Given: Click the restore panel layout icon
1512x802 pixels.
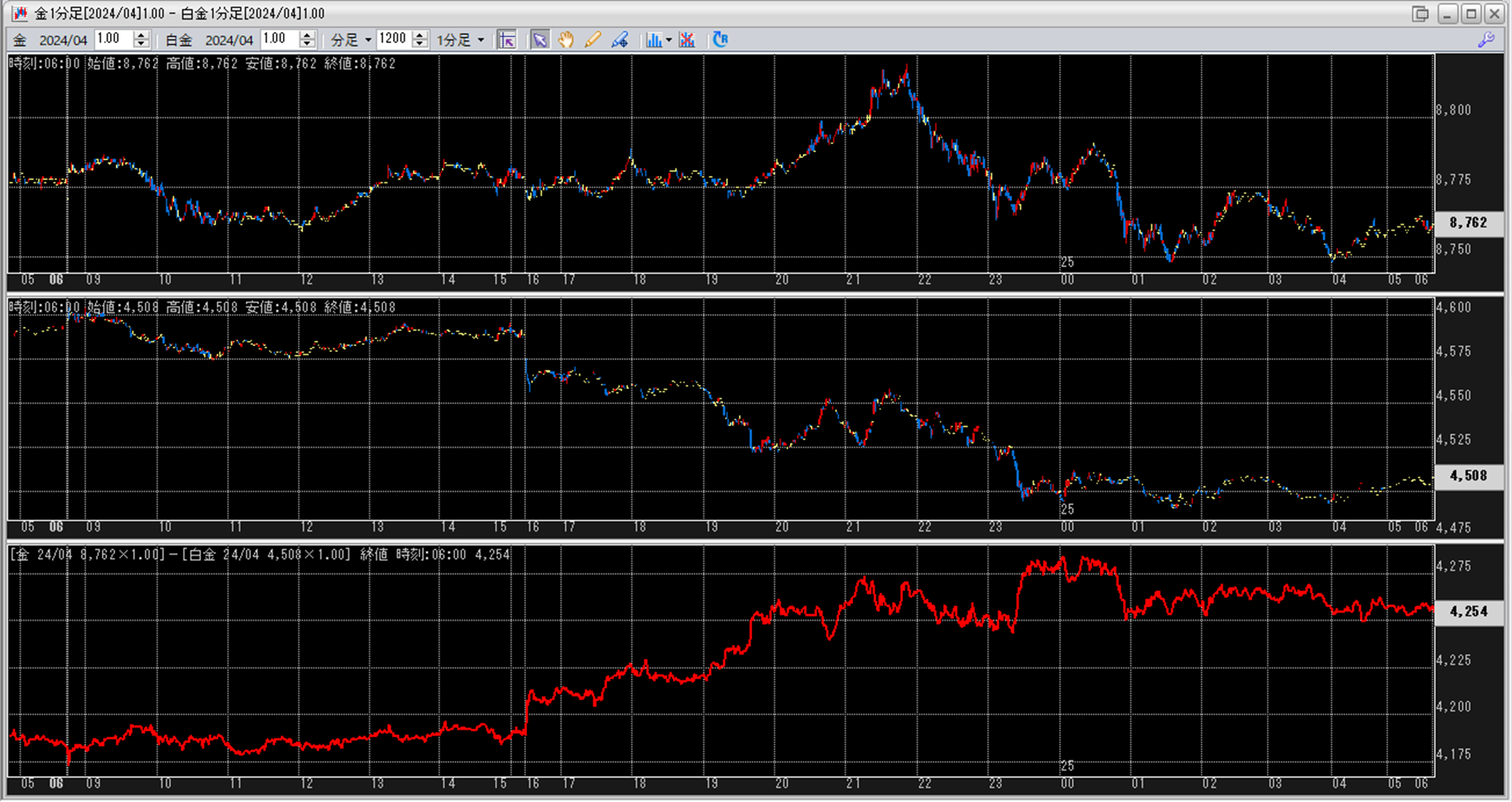Looking at the screenshot, I should 1420,13.
